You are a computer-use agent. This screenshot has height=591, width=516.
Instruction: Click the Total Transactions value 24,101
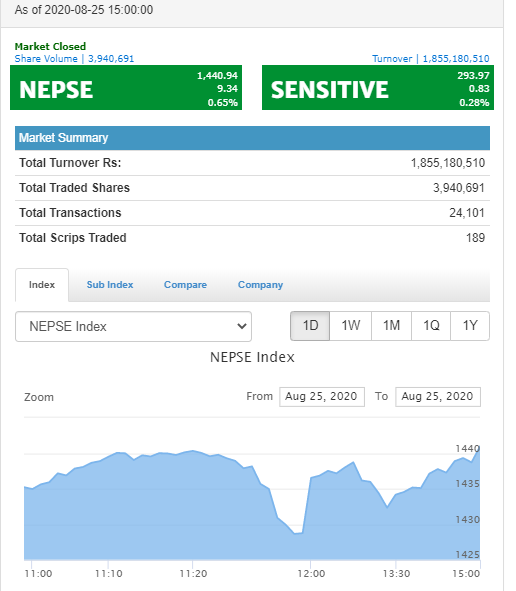[x=467, y=213]
